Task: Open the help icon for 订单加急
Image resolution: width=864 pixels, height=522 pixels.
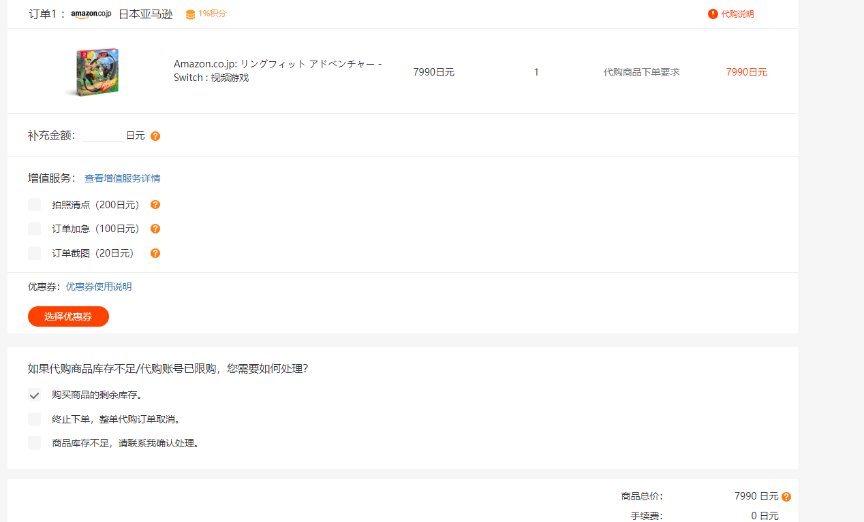Action: click(155, 229)
